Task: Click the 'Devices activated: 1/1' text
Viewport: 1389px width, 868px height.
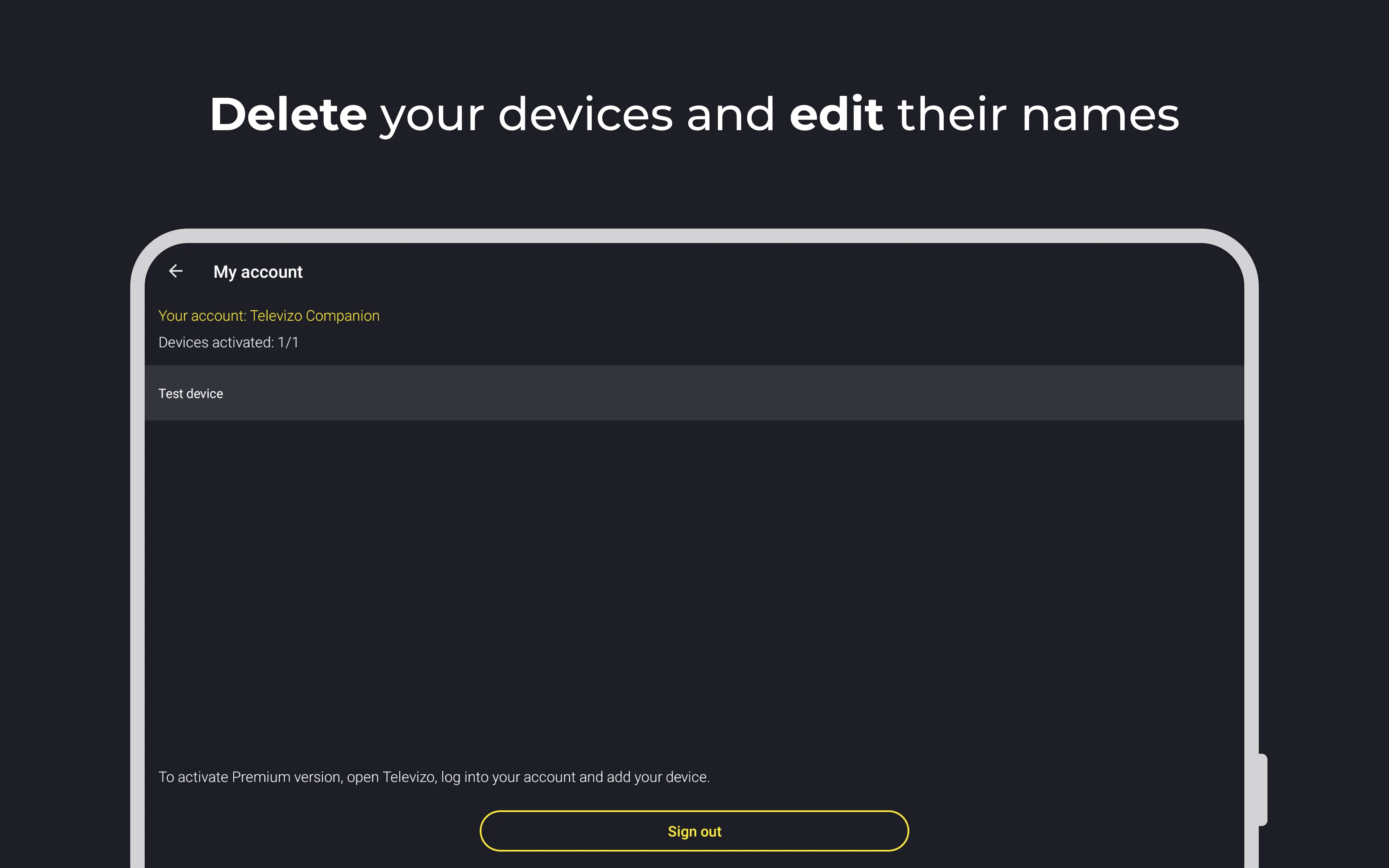Action: click(x=229, y=343)
